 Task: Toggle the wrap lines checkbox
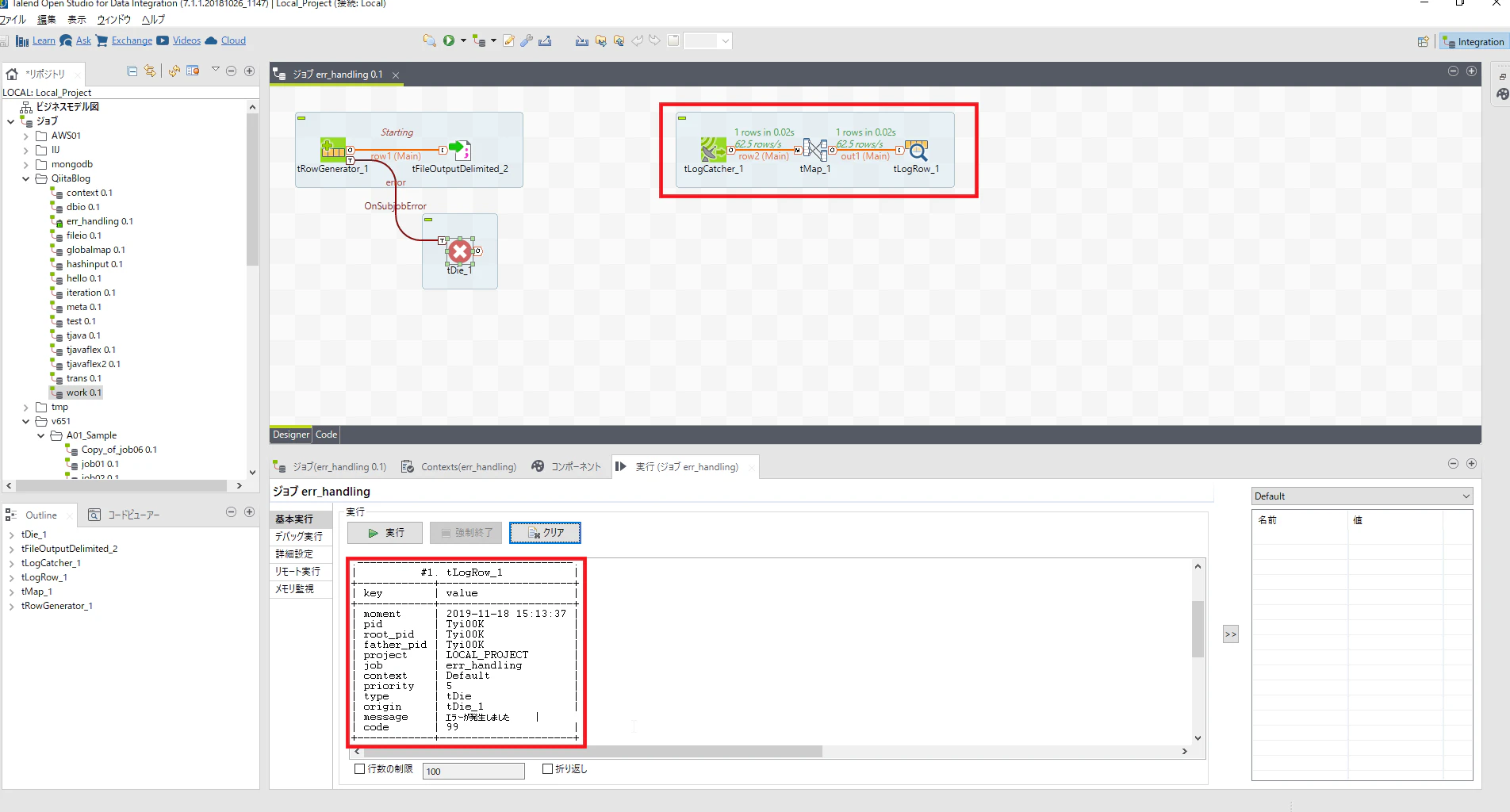click(547, 768)
